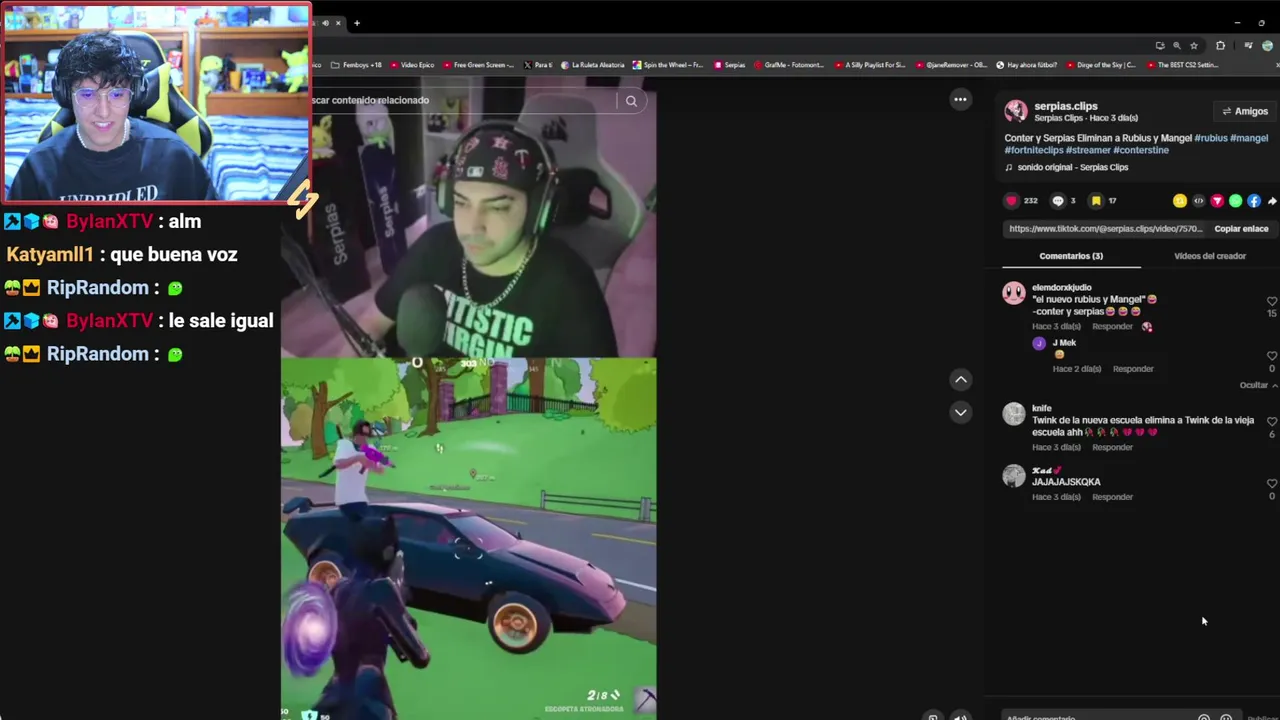Open Hay ahora fútbol? bookmark
The width and height of the screenshot is (1280, 720).
click(x=1027, y=65)
